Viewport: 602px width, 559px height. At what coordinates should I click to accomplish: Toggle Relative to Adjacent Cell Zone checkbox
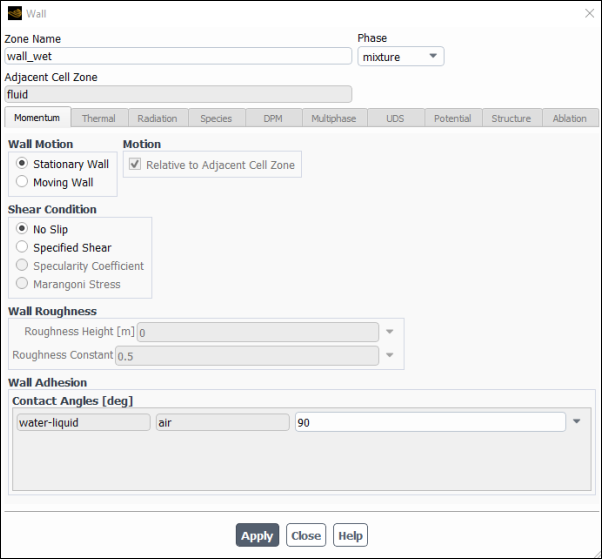(x=135, y=164)
